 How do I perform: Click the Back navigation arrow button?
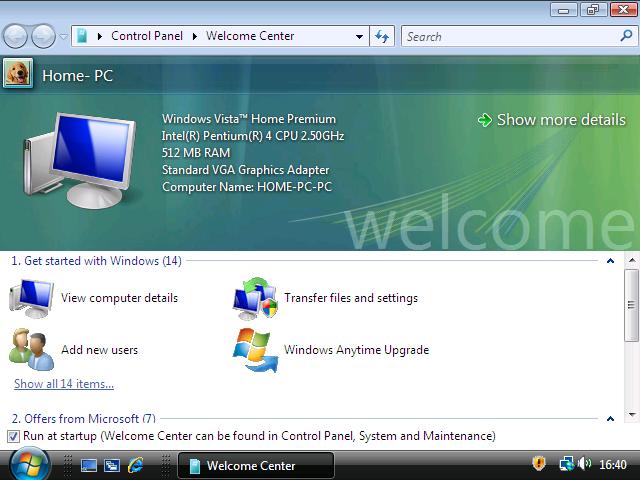click(x=15, y=36)
